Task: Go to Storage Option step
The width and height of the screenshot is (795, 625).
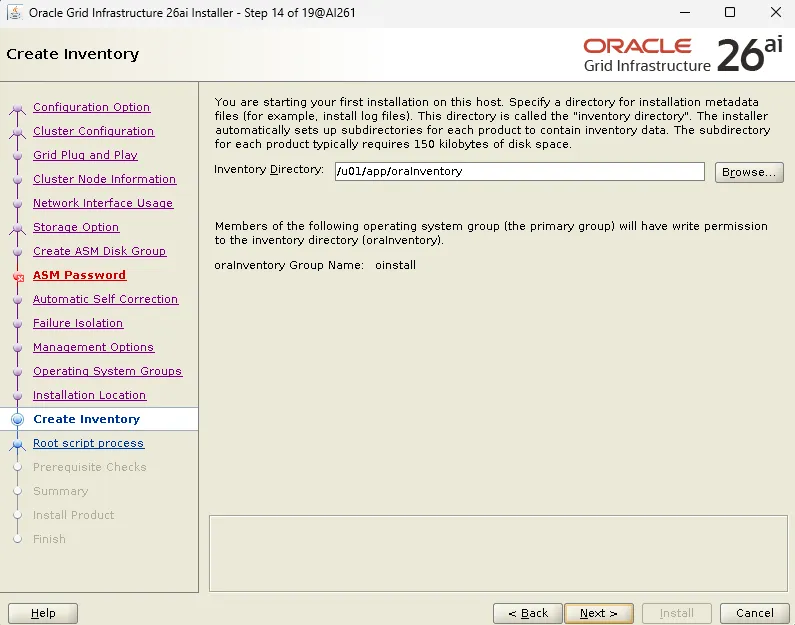Action: [76, 227]
